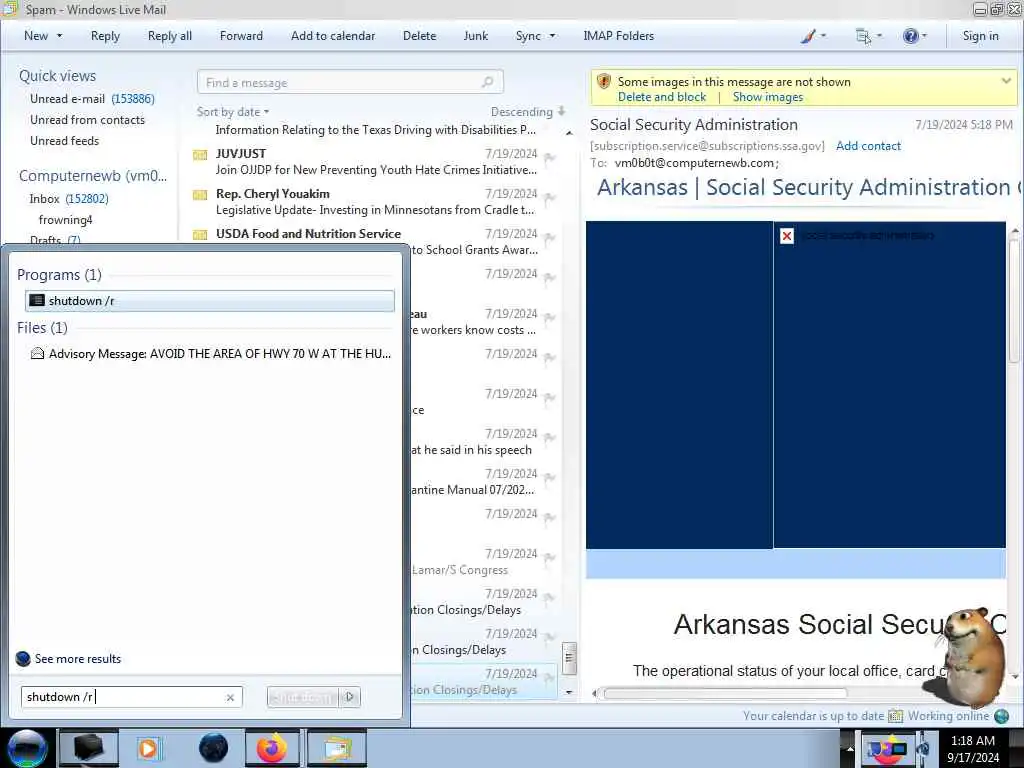
Task: Open the Colorizer paintbrush menu
Action: (813, 36)
